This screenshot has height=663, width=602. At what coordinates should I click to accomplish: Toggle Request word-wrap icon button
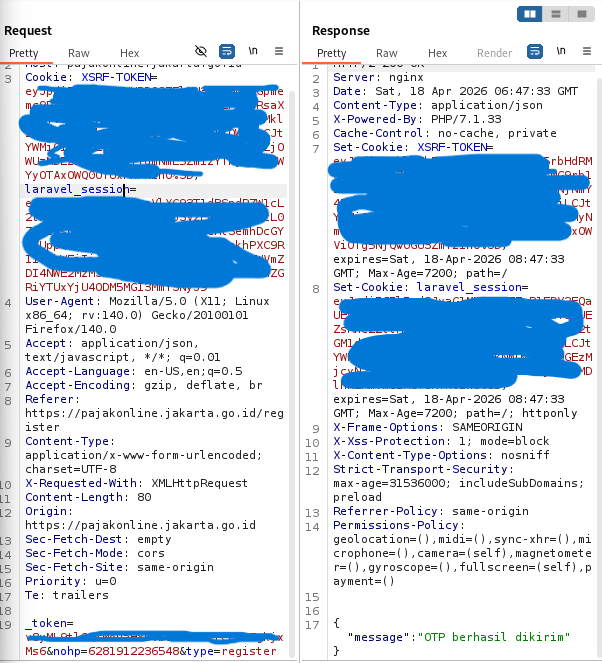pos(227,51)
